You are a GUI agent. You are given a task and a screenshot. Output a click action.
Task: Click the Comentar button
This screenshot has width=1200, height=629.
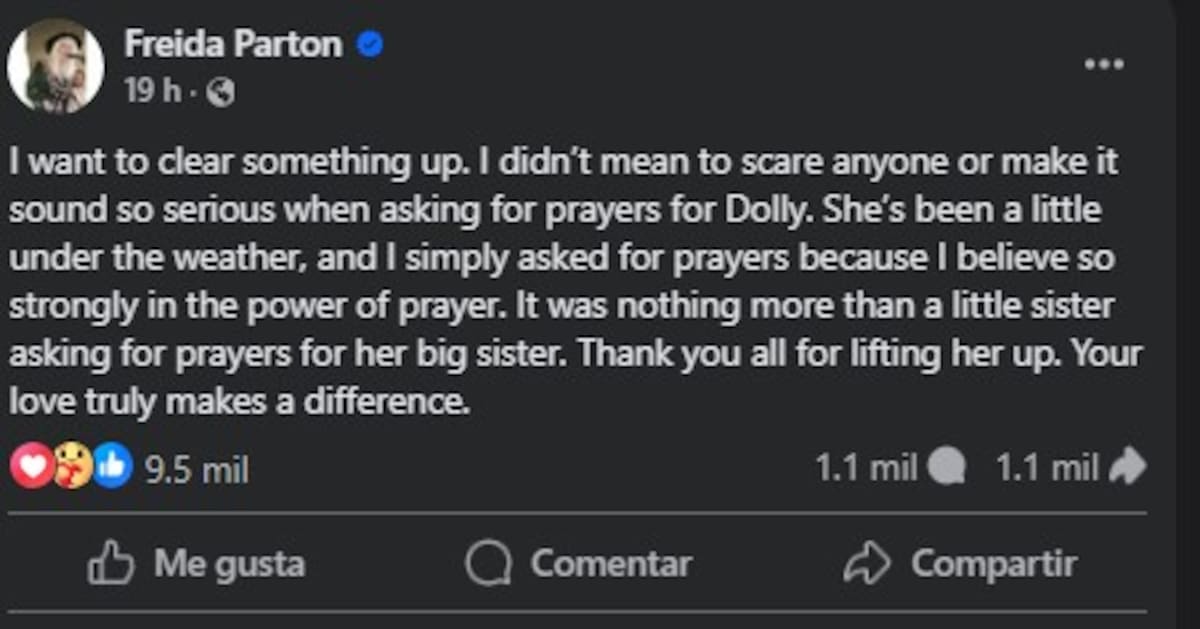578,564
